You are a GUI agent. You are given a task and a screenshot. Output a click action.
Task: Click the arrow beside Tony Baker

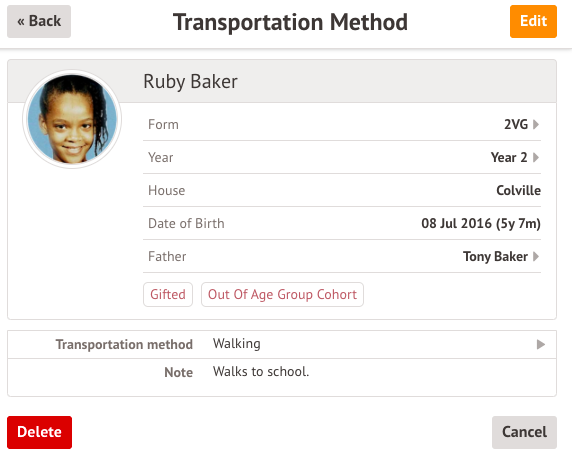(x=536, y=256)
